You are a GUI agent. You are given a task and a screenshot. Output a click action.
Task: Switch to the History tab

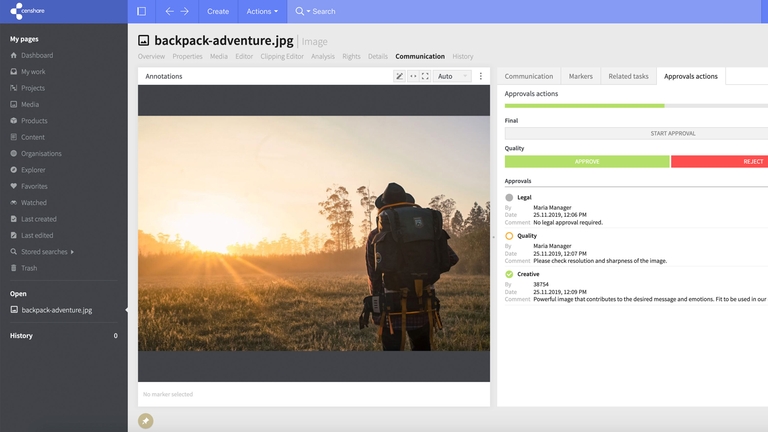[463, 56]
